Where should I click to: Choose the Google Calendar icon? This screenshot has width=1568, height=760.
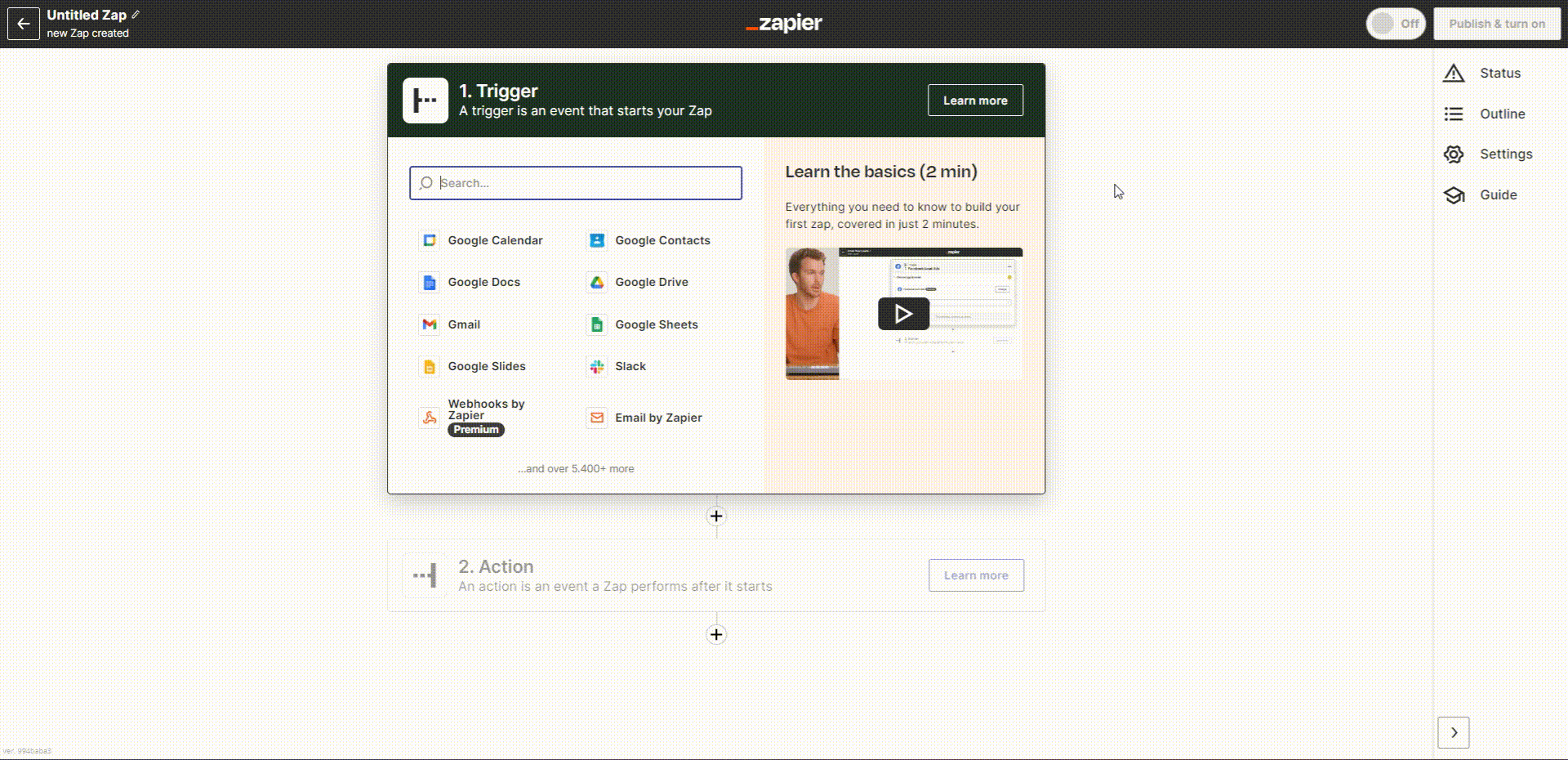430,240
